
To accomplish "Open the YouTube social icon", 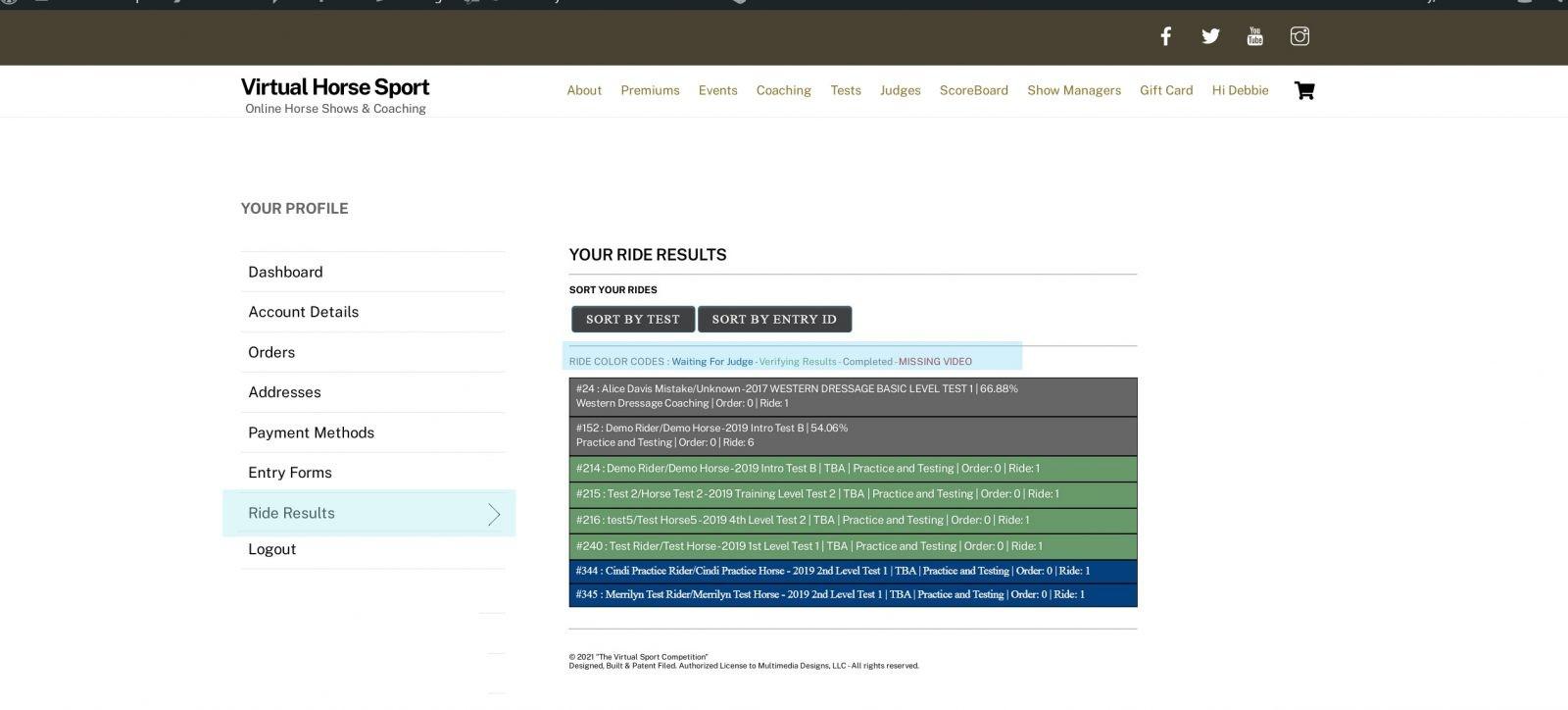I will 1254,36.
